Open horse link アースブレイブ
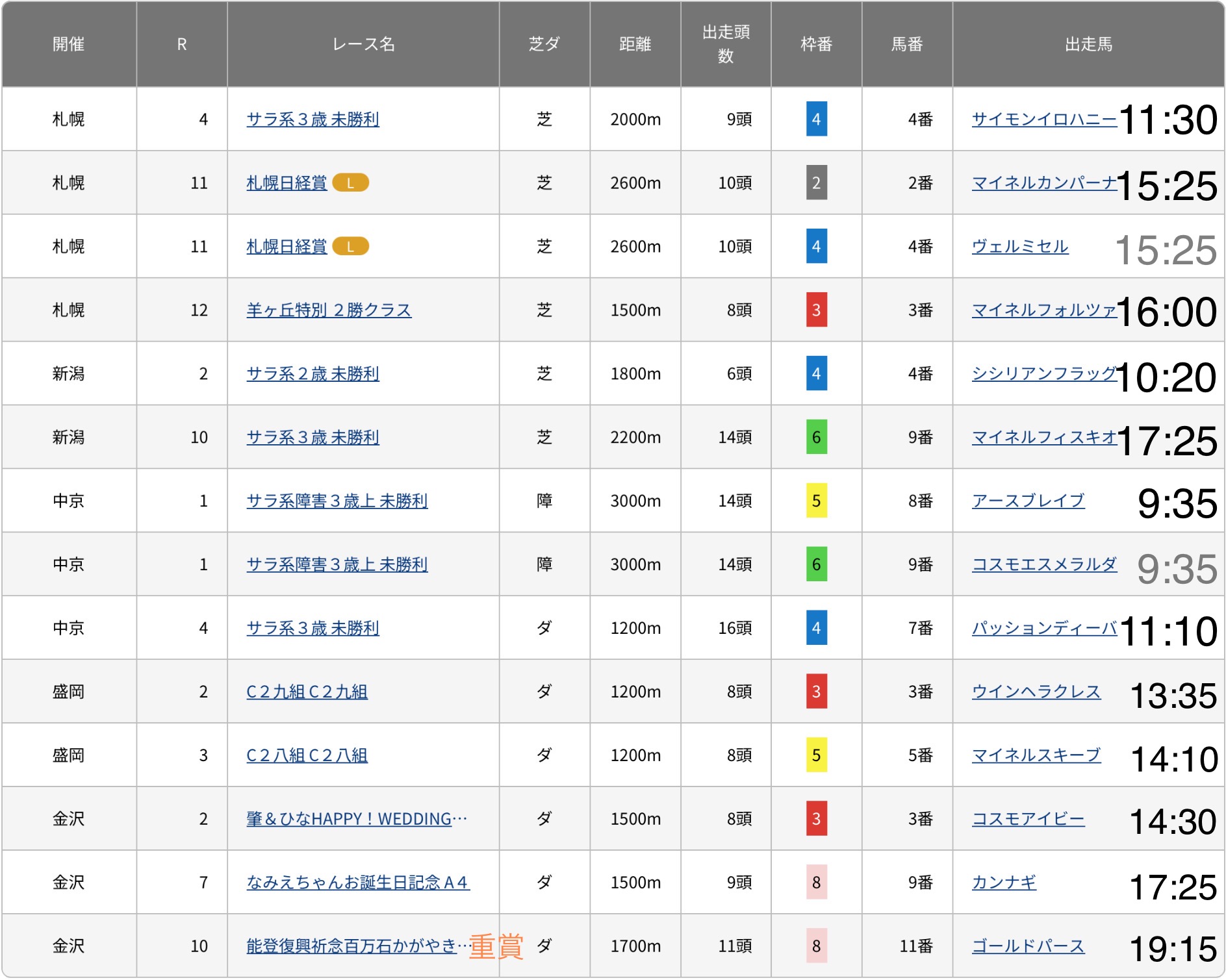 (x=1028, y=501)
